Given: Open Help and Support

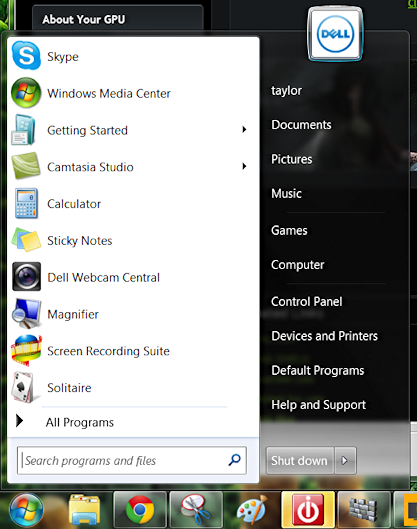Looking at the screenshot, I should click(x=318, y=405).
